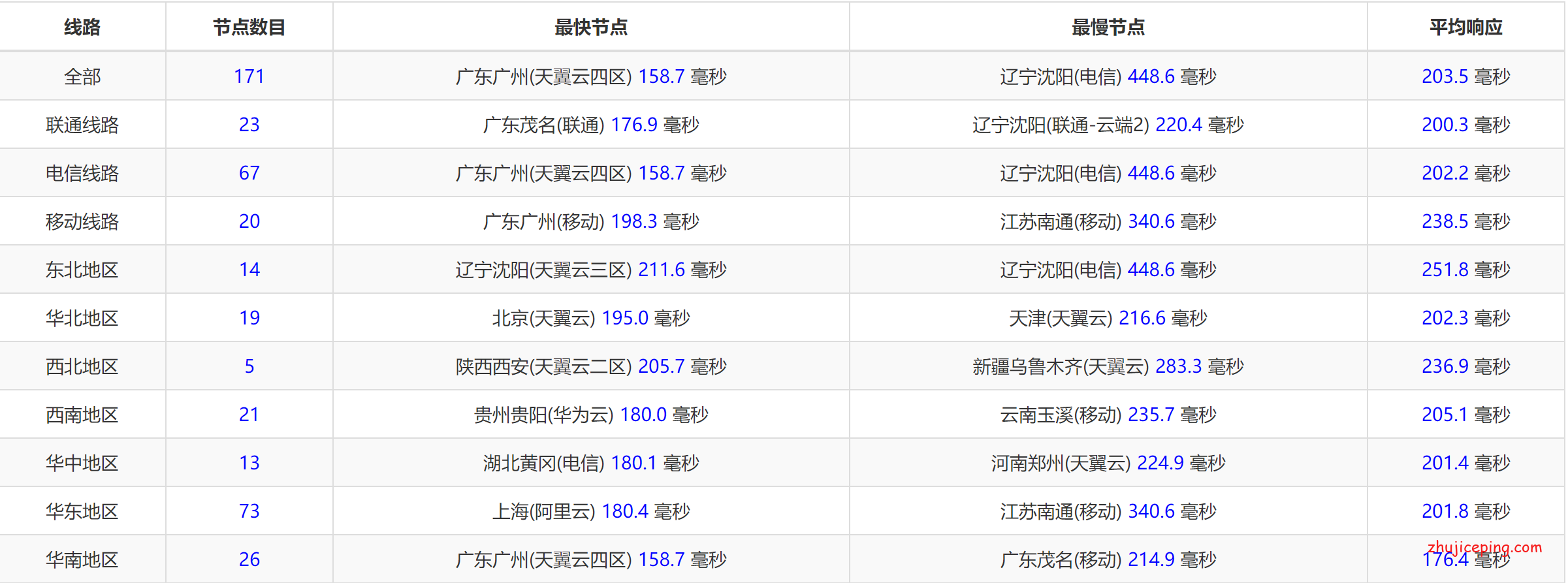Open node count 20 for 移动线路
The height and width of the screenshot is (583, 1568).
tap(249, 221)
